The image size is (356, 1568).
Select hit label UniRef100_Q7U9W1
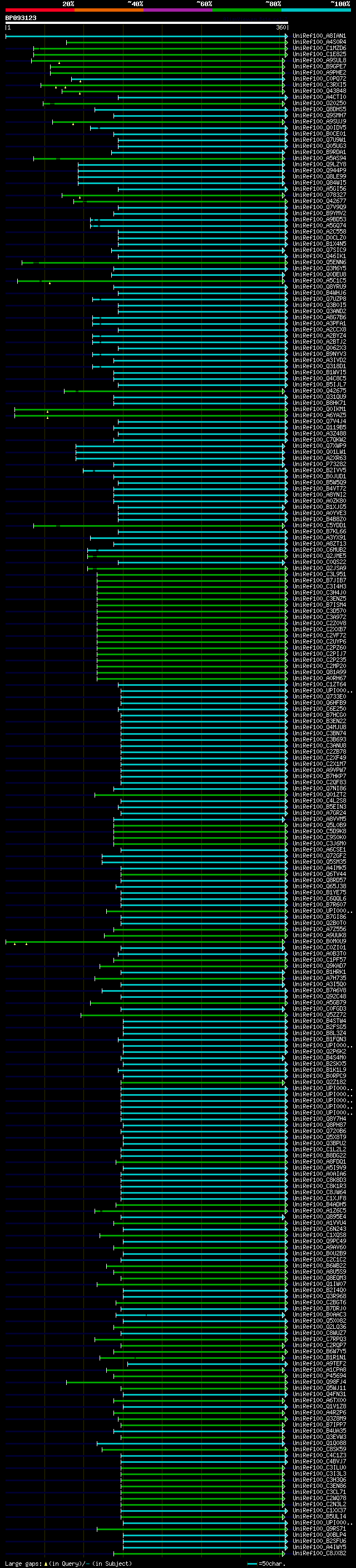coord(319,140)
